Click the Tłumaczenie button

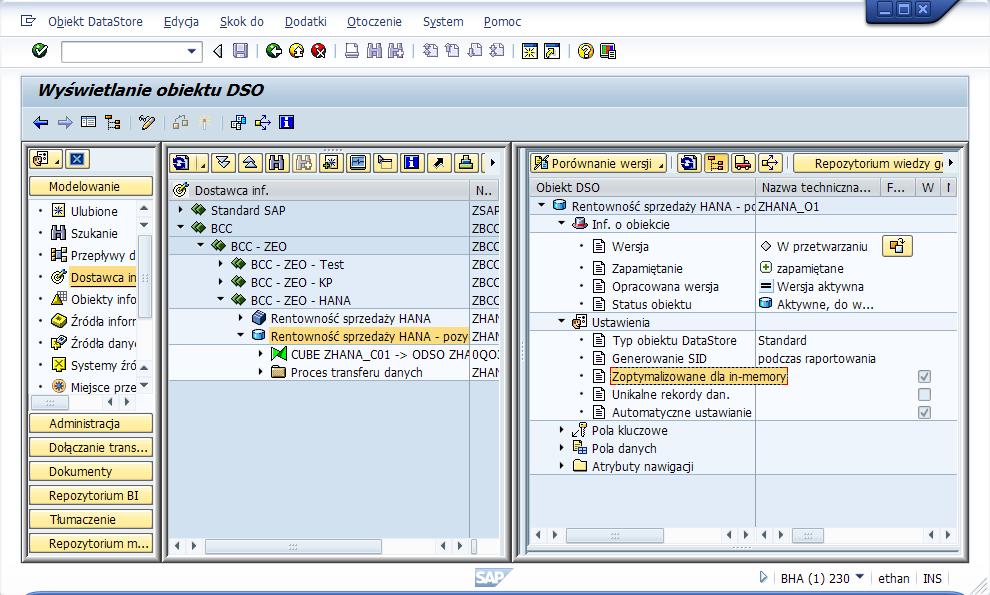(x=91, y=519)
